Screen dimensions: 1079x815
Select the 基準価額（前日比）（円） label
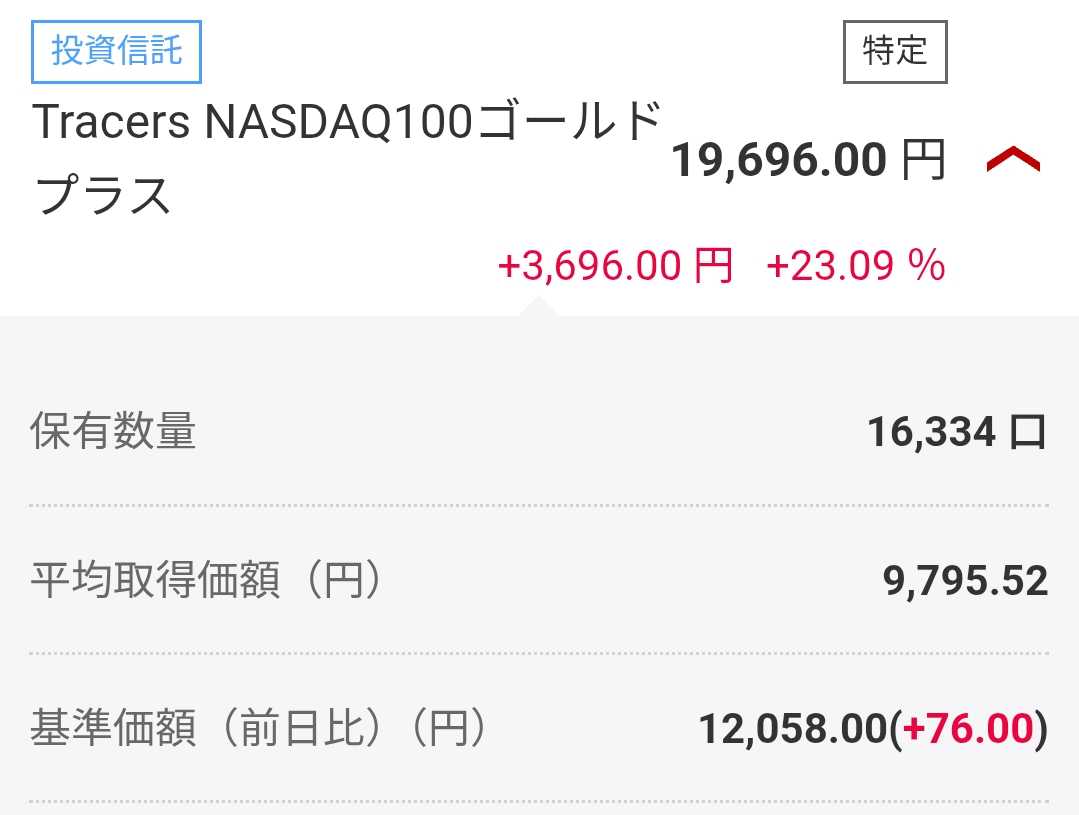(x=258, y=729)
